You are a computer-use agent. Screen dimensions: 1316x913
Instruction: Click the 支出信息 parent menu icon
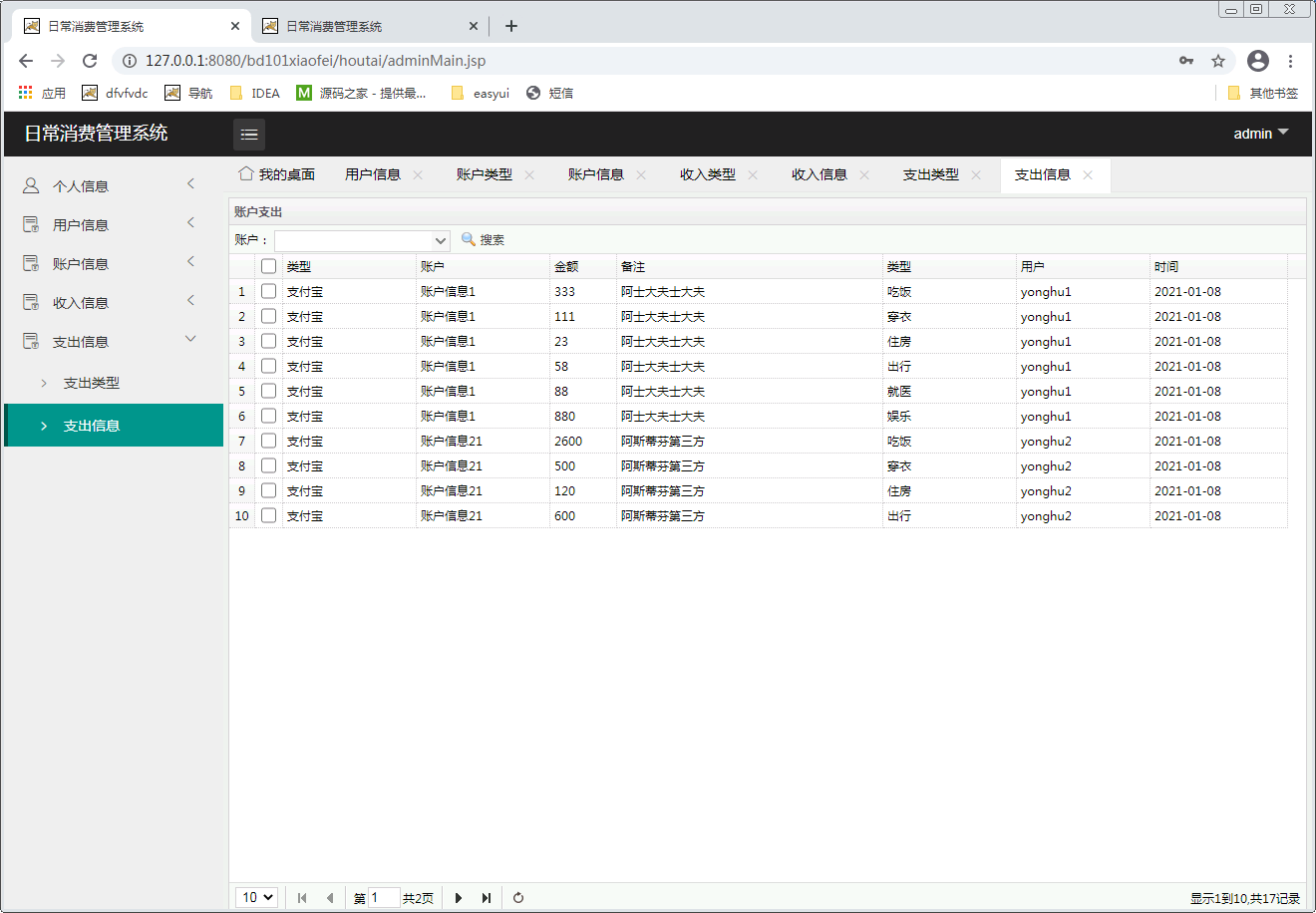click(31, 341)
